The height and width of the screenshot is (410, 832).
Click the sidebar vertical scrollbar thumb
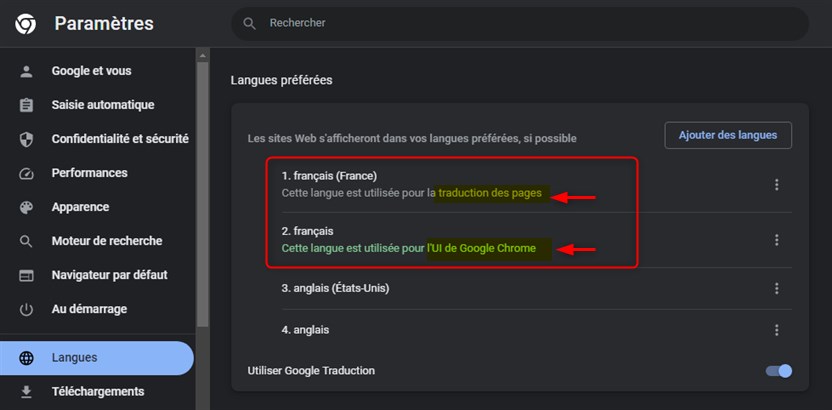click(202, 194)
